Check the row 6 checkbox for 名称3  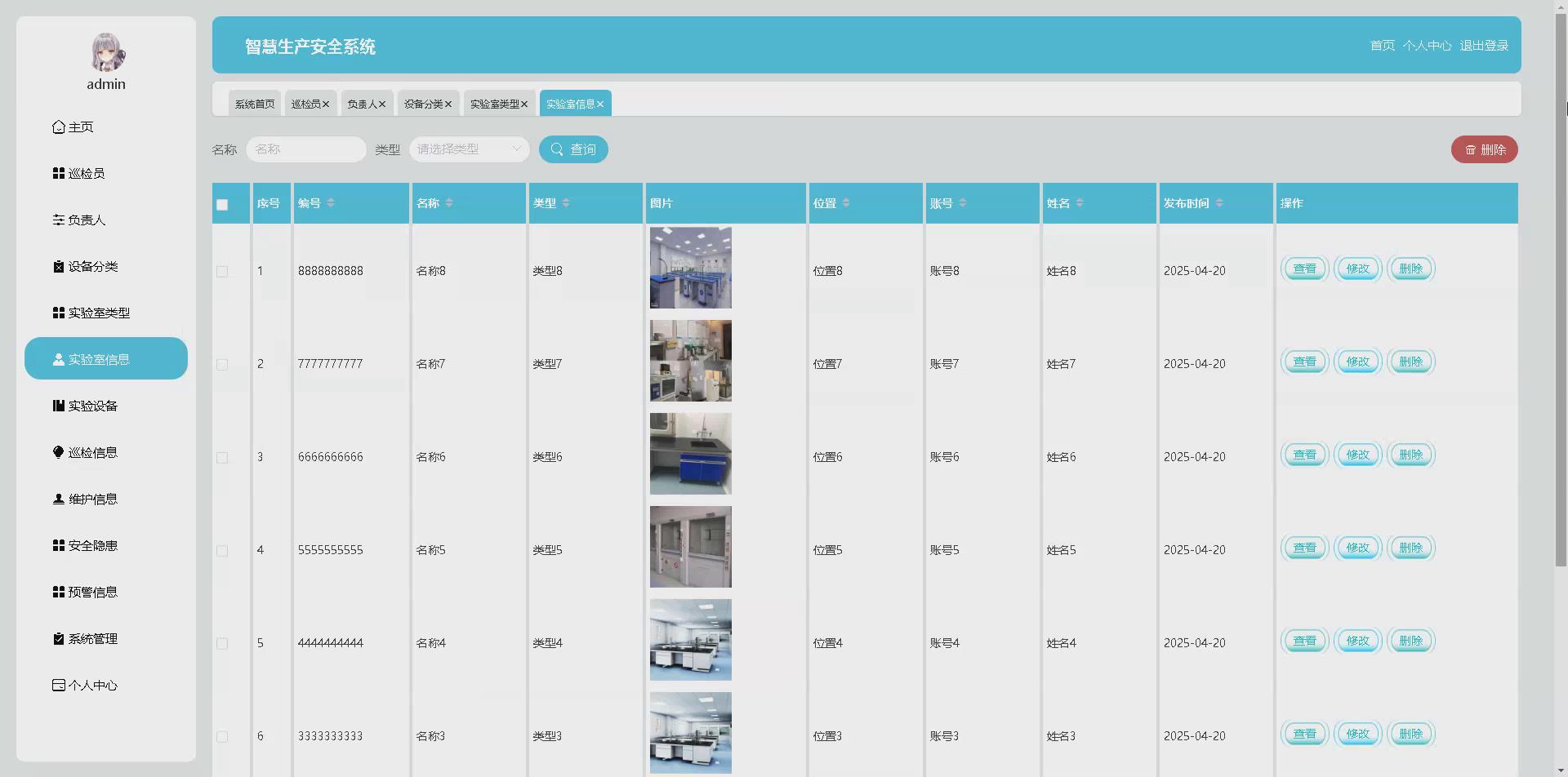222,737
